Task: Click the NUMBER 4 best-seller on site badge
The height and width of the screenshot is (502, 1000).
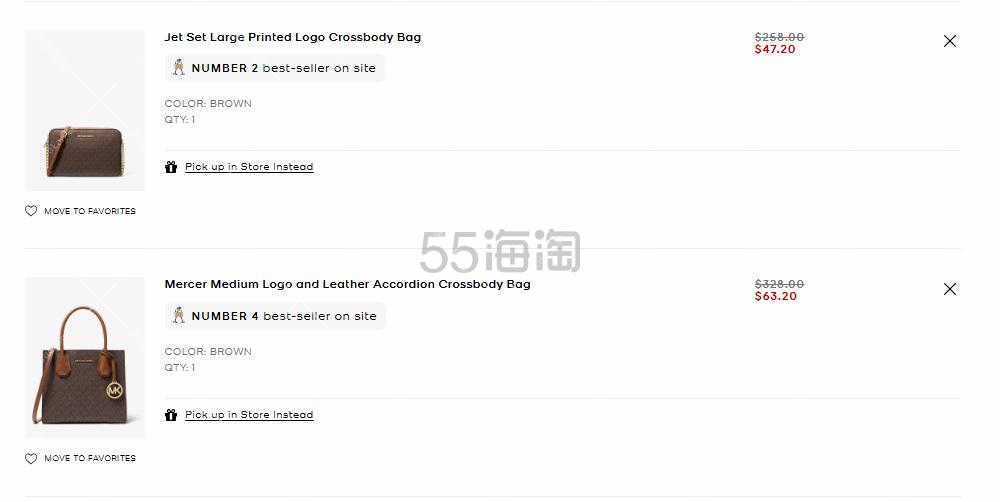Action: click(275, 316)
